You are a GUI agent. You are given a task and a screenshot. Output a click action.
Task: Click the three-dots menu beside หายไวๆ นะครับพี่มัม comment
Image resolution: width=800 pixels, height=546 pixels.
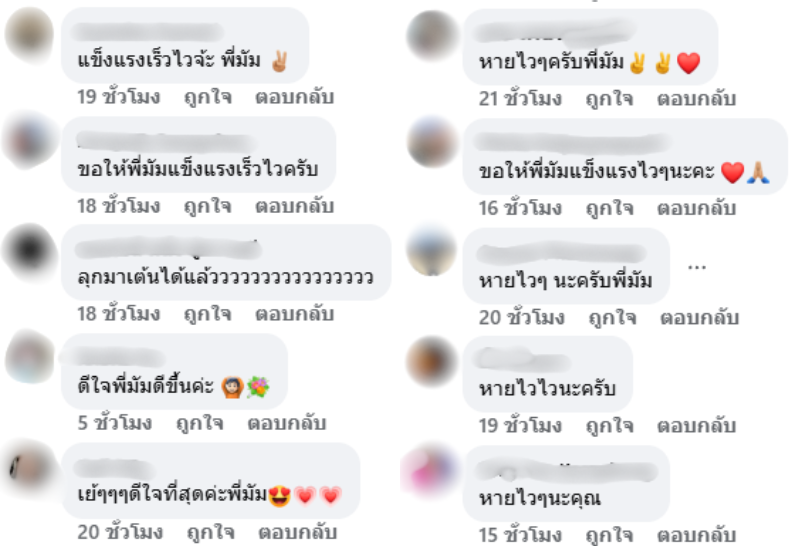click(x=697, y=267)
